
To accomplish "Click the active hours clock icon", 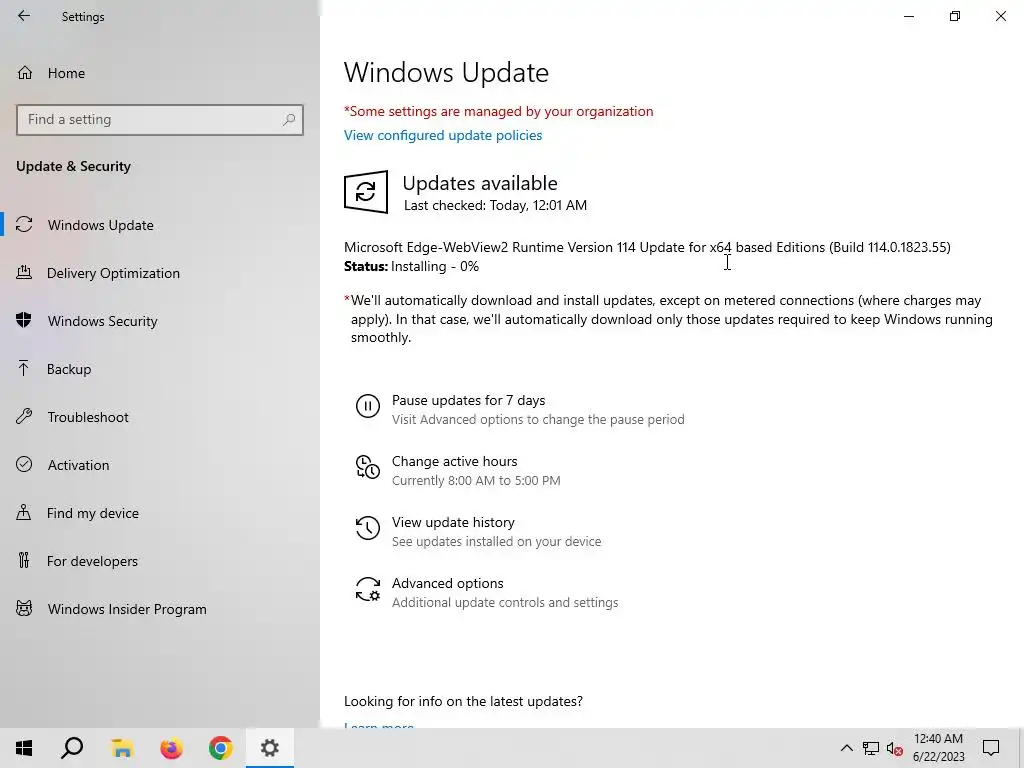I will coord(368,467).
